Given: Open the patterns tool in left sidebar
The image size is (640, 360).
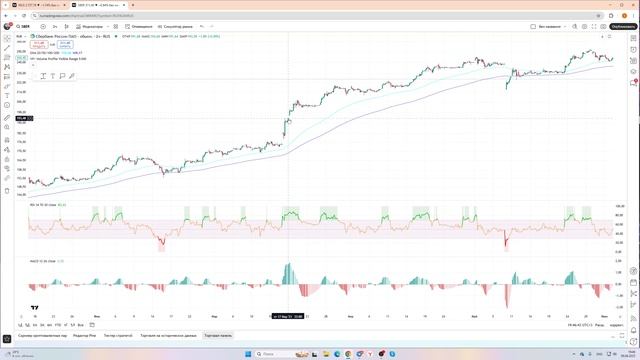Looking at the screenshot, I should [x=7, y=67].
